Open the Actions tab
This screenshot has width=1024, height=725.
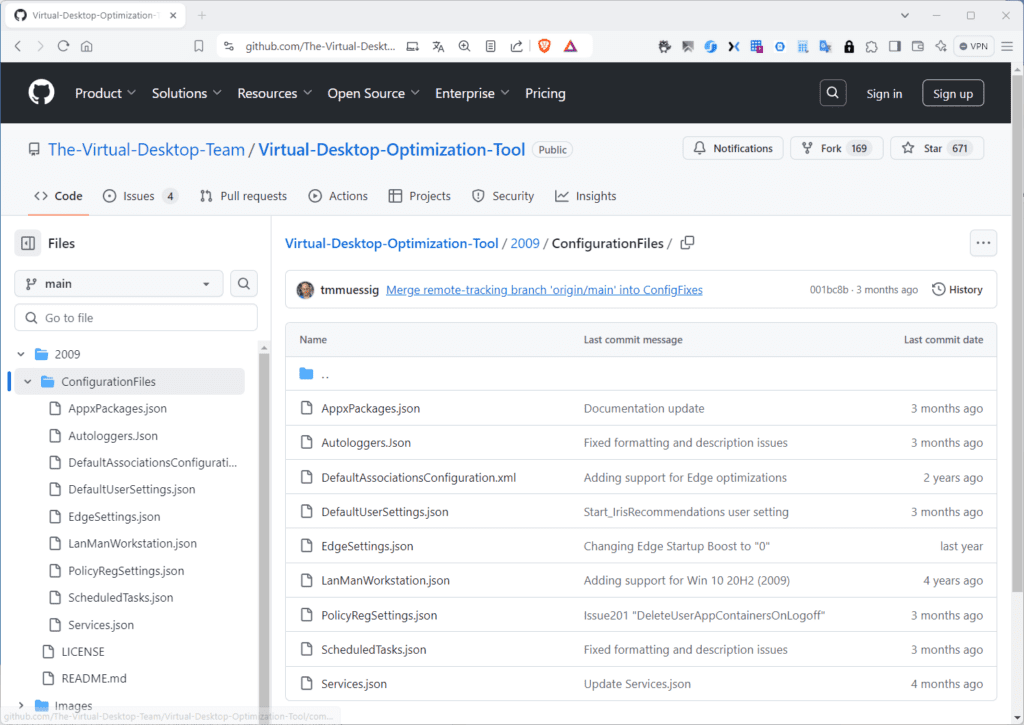pyautogui.click(x=338, y=196)
